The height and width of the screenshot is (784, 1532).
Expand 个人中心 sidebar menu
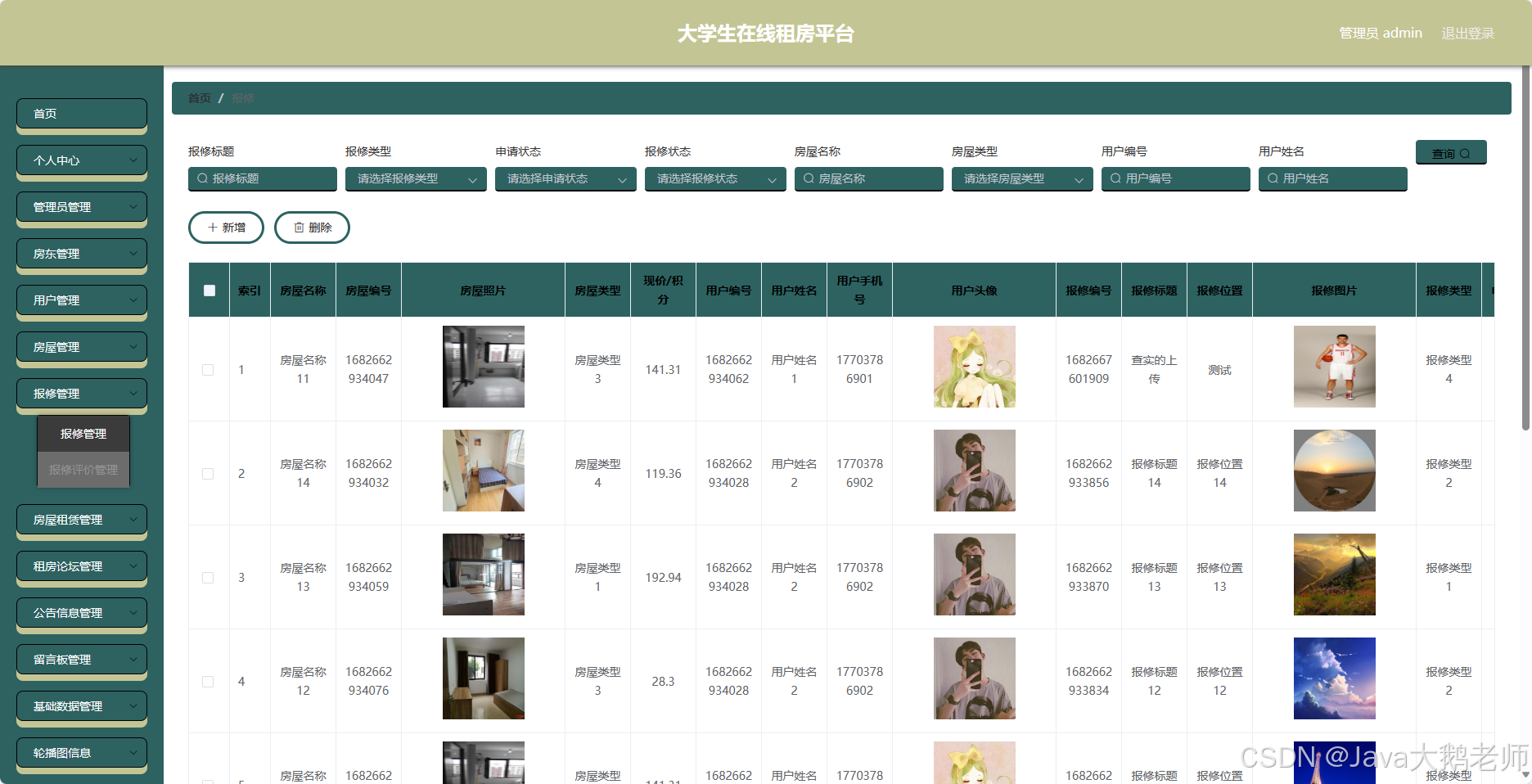82,160
